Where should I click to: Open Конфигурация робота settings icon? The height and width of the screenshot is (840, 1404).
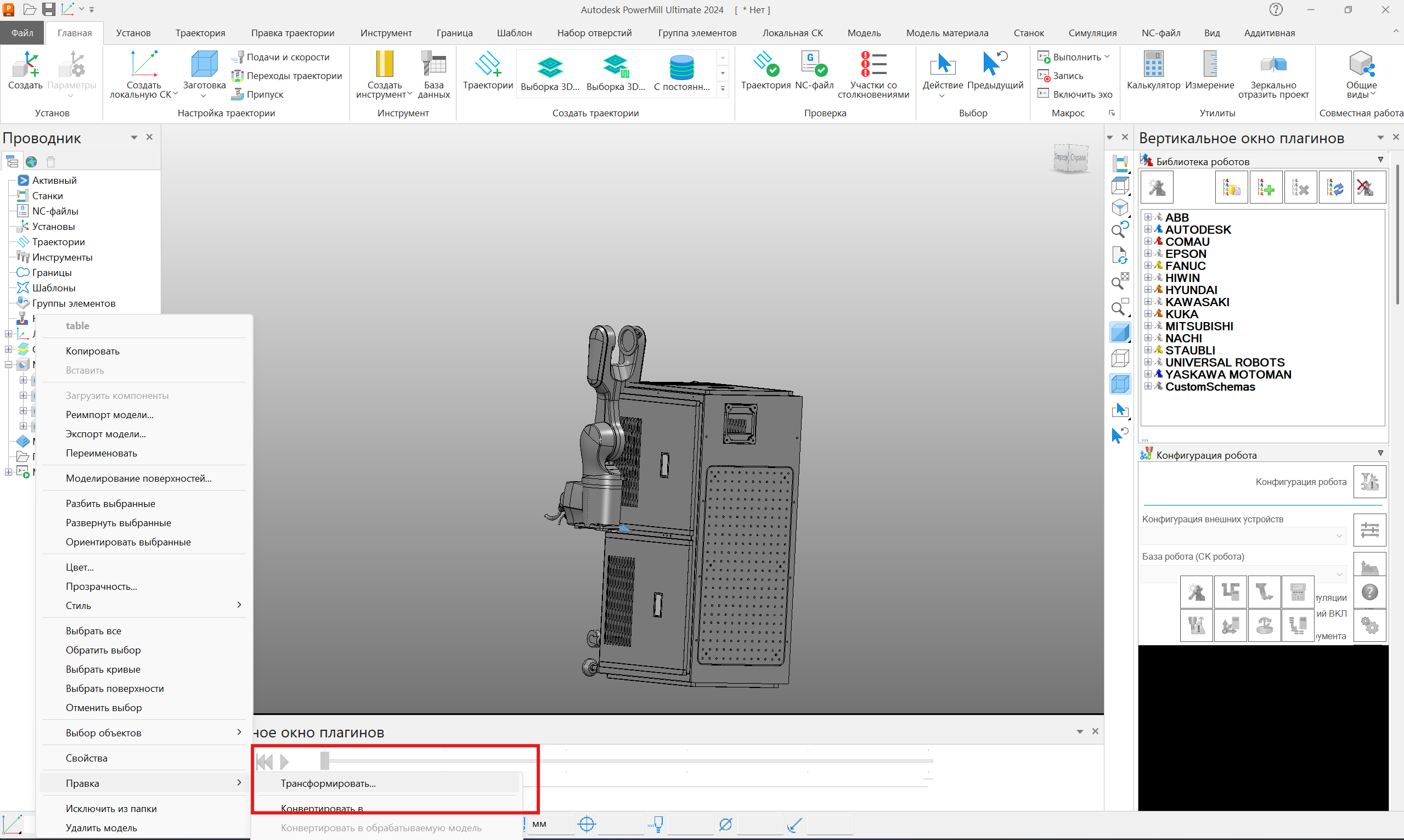tap(1369, 482)
